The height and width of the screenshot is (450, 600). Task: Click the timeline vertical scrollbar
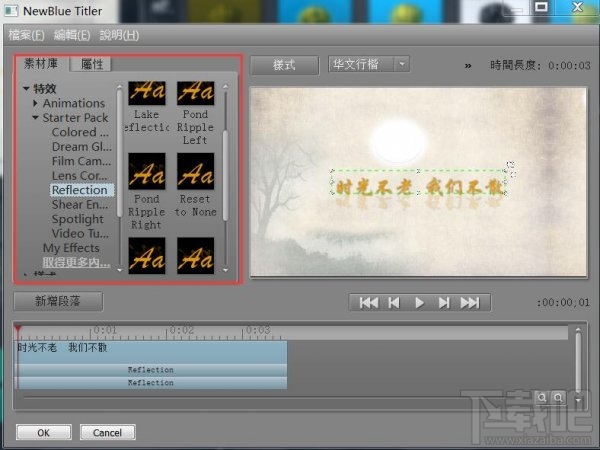pos(578,362)
